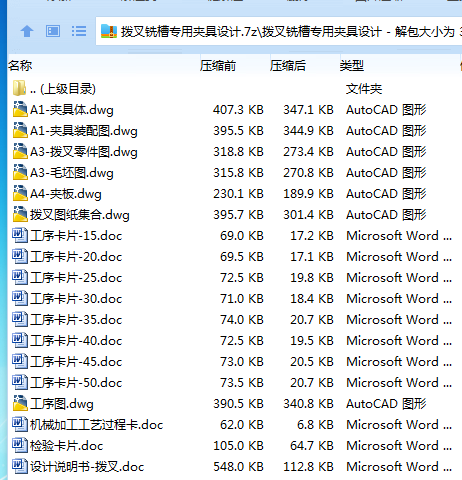462x480 pixels.
Task: Select file 工序卡片-15.doc
Action: [76, 236]
